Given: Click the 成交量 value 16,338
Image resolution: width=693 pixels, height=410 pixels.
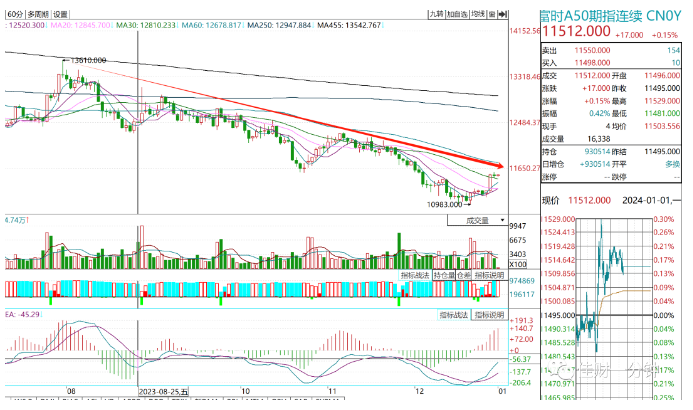Looking at the screenshot, I should (599, 139).
